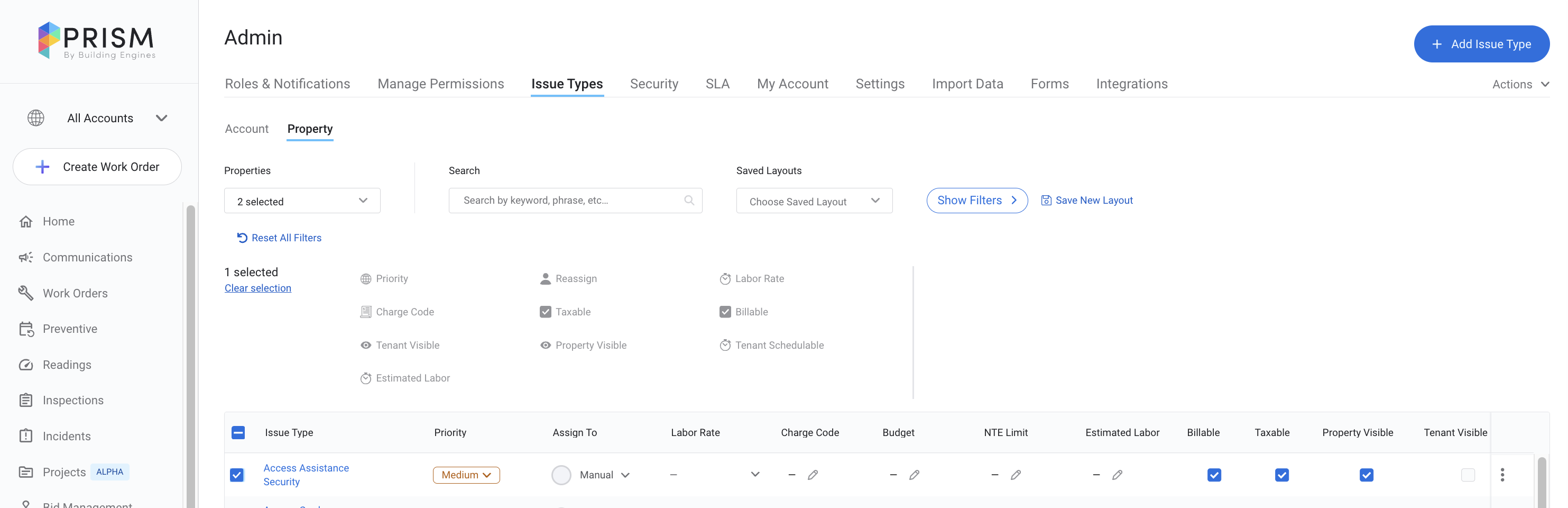Switch to the Security tab

tap(654, 84)
